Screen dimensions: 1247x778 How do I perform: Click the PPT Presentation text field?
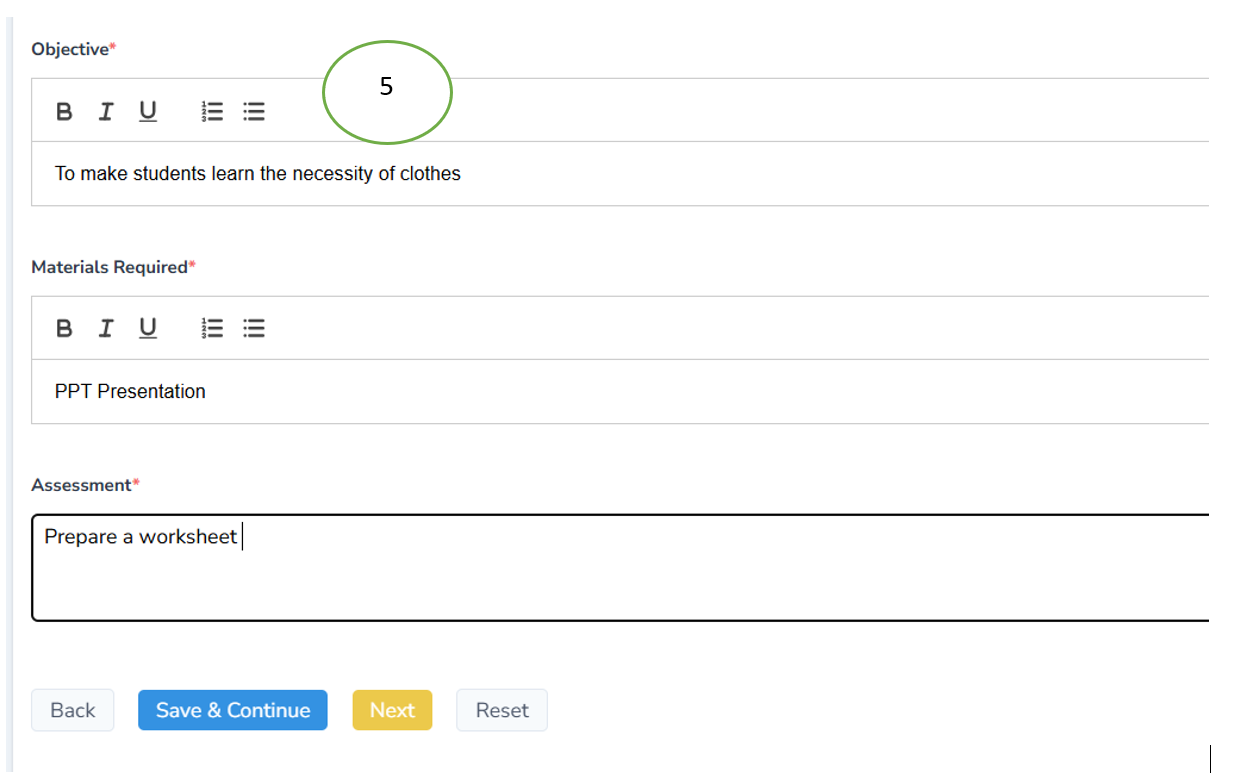(x=400, y=391)
